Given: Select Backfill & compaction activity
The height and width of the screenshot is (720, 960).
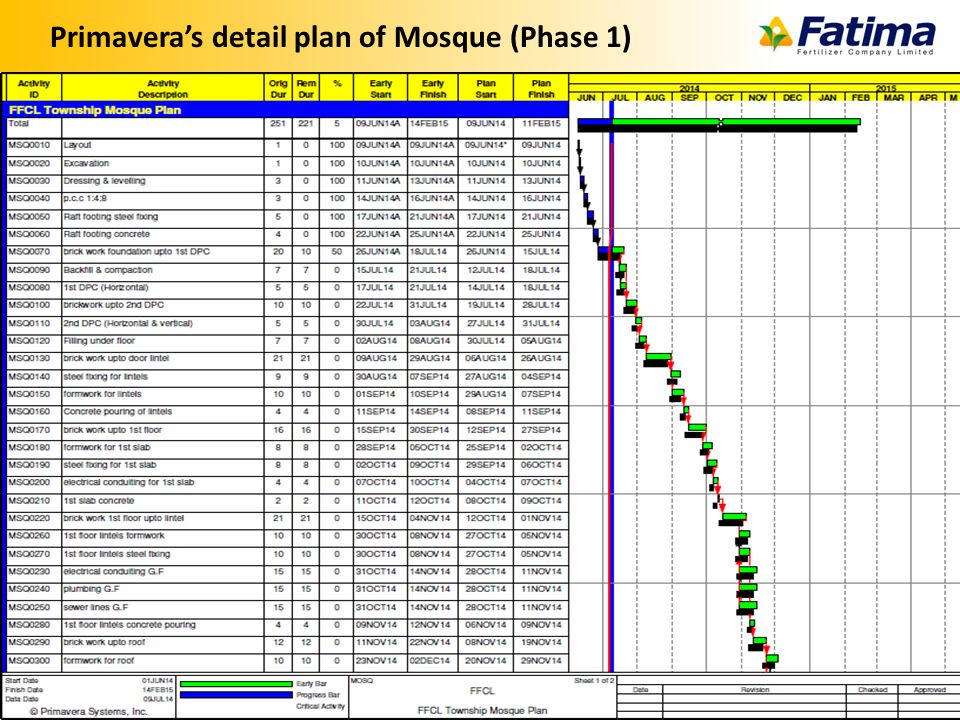Looking at the screenshot, I should click(x=287, y=270).
